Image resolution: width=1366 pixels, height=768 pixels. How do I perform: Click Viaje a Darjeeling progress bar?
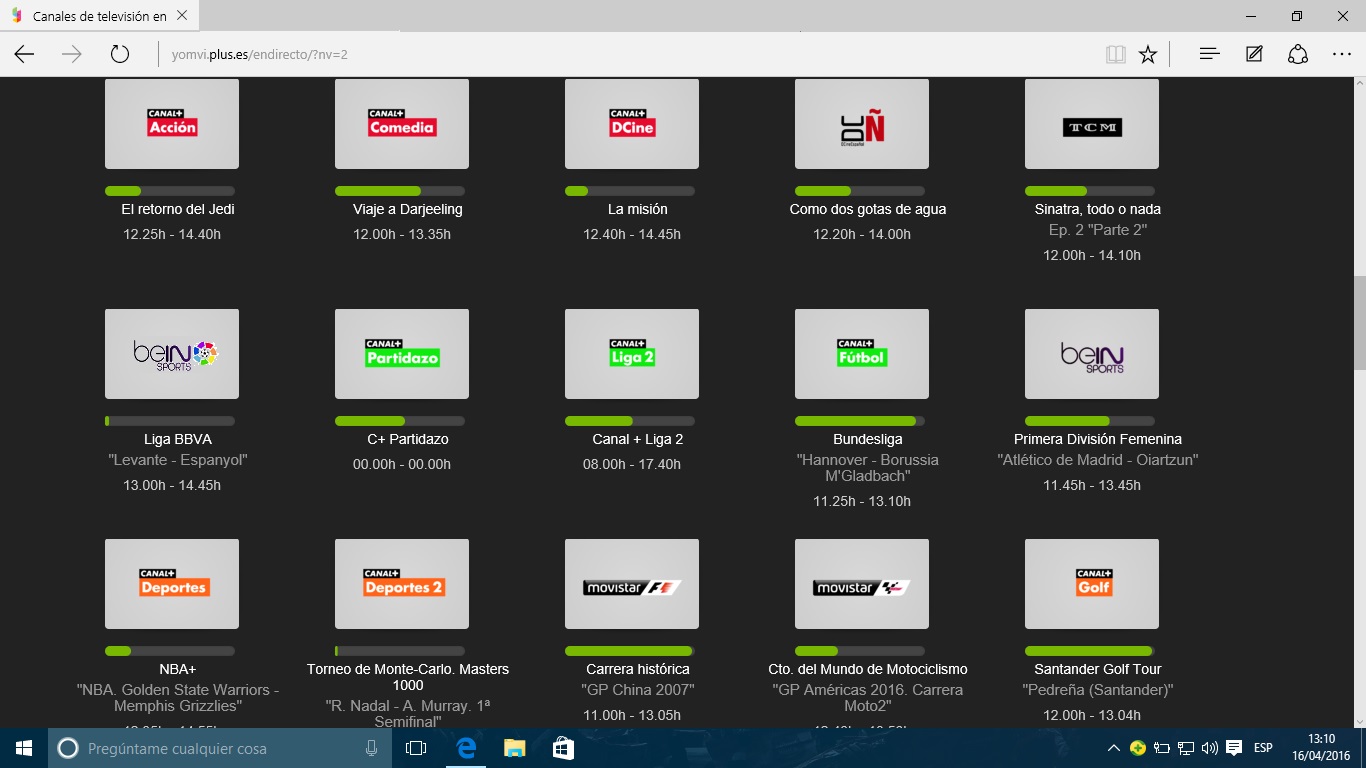[x=400, y=191]
